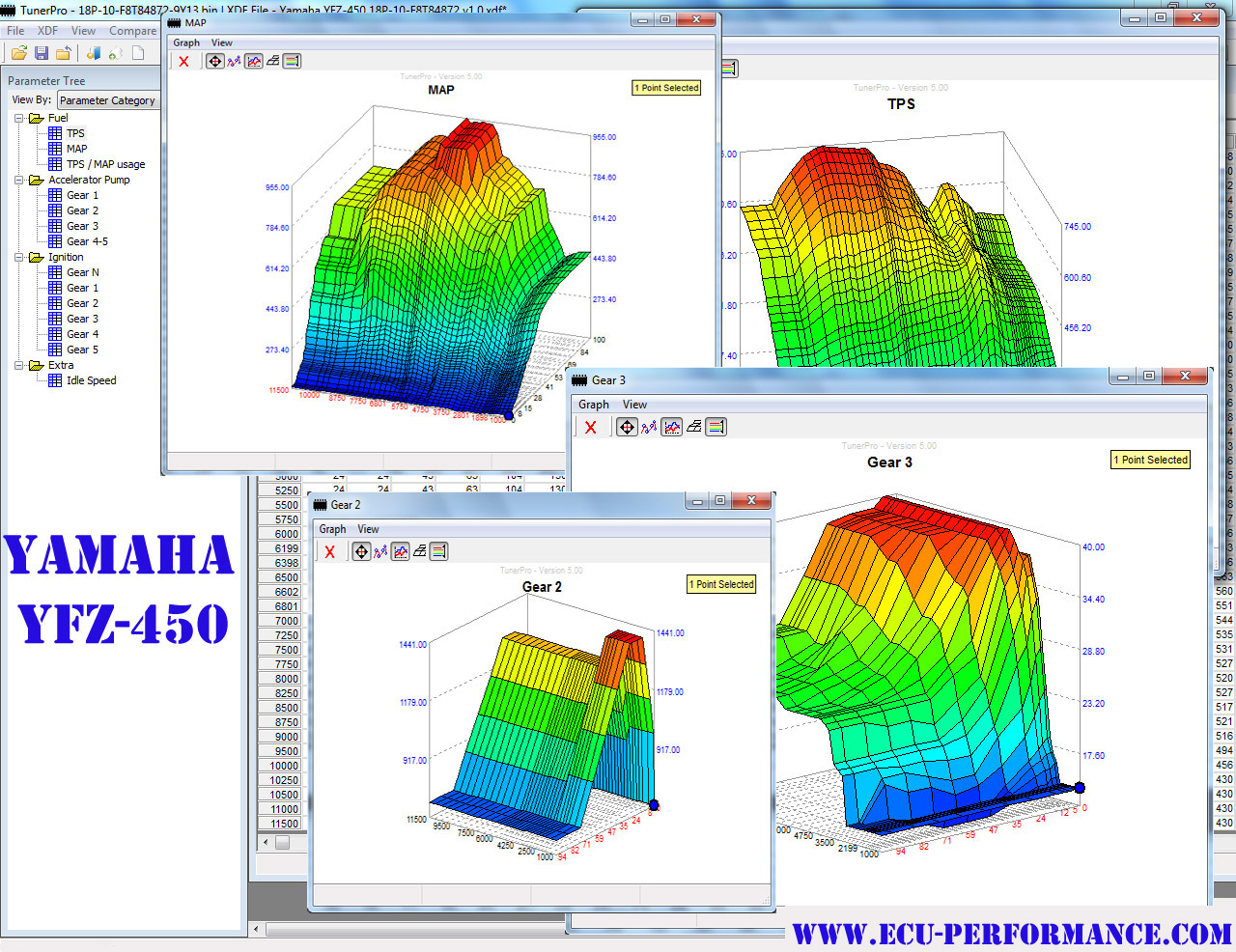The image size is (1236, 952).
Task: Toggle the move/rotate crosshair tool in MAP window
Action: pyautogui.click(x=214, y=61)
